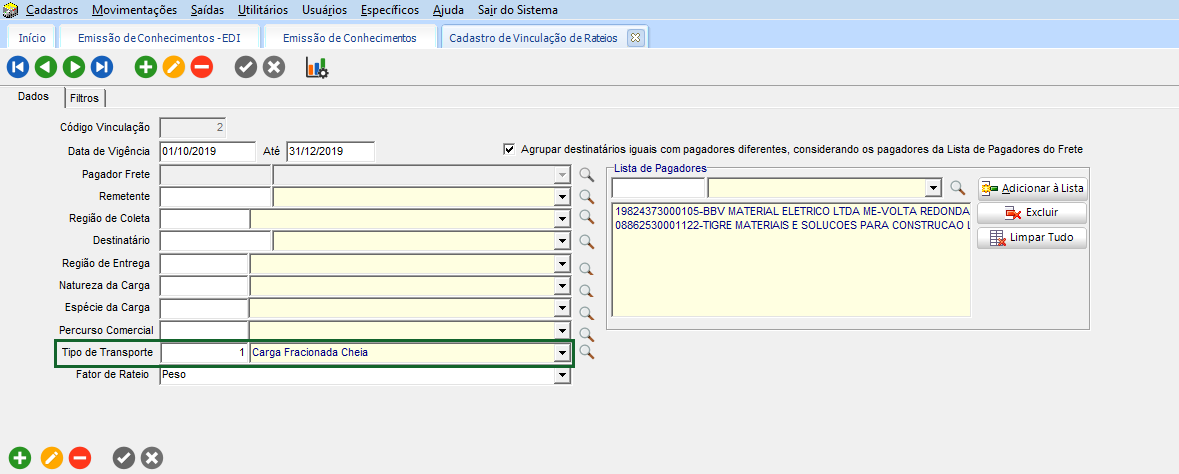Go to the next record
This screenshot has width=1179, height=474.
coord(74,68)
